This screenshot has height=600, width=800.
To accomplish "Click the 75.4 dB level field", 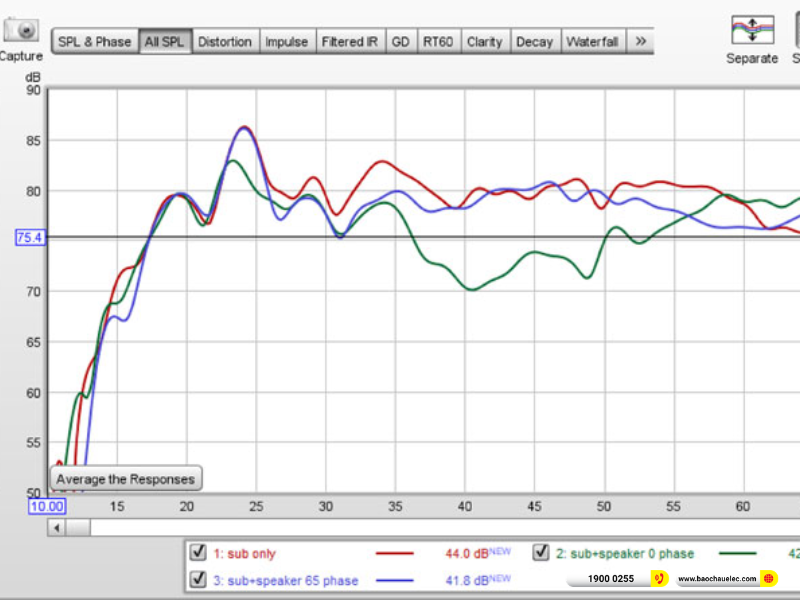I will (29, 237).
